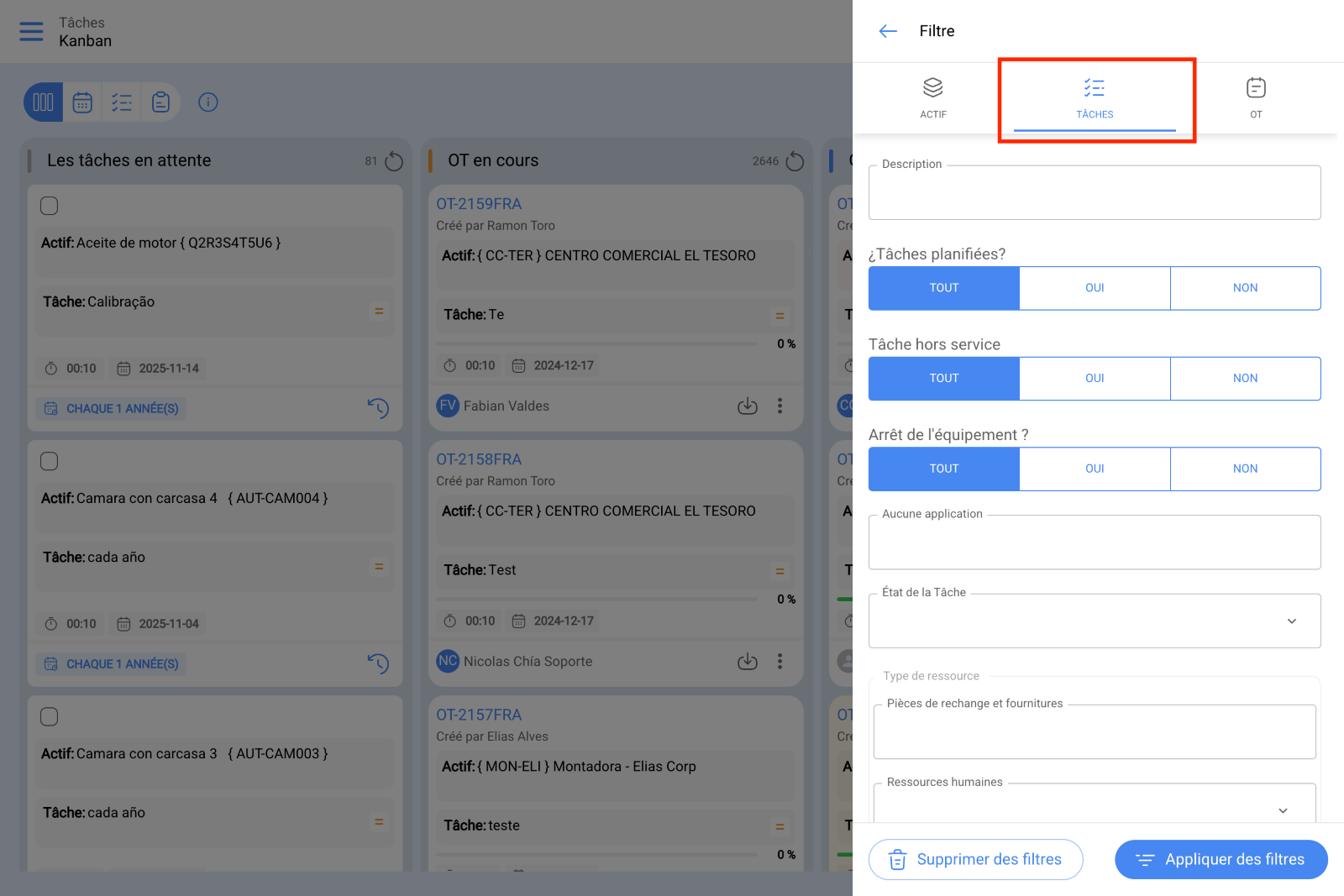Select checkbox on Camara con carcasa 3 card

(50, 716)
